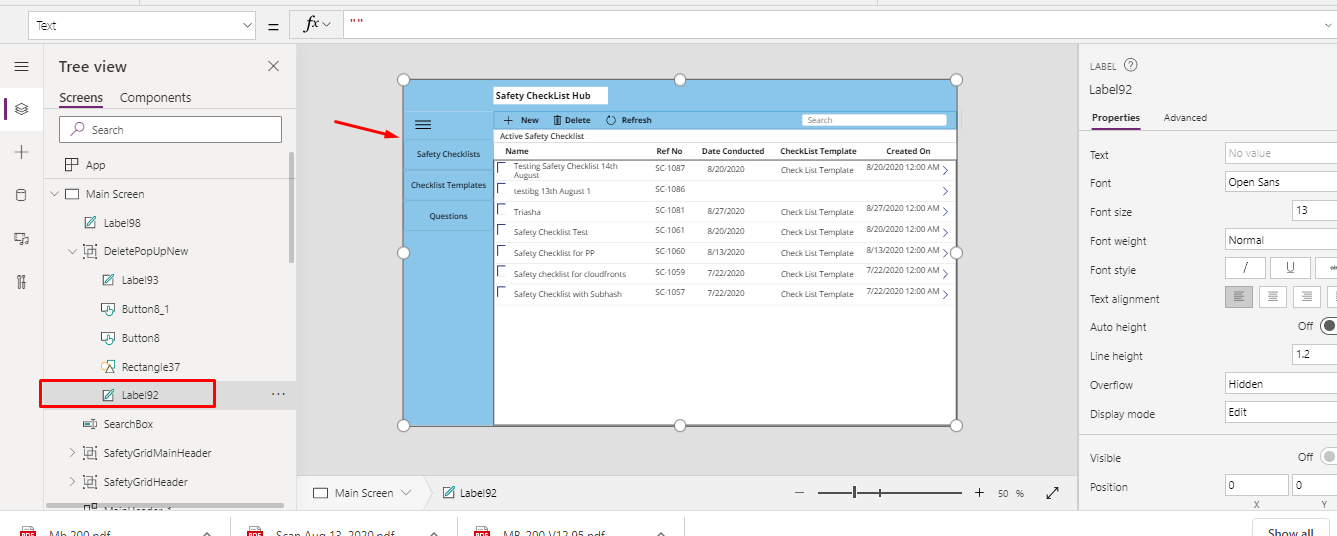The image size is (1337, 536).
Task: Collapse the DeletePopUpNew tree group
Action: click(72, 252)
